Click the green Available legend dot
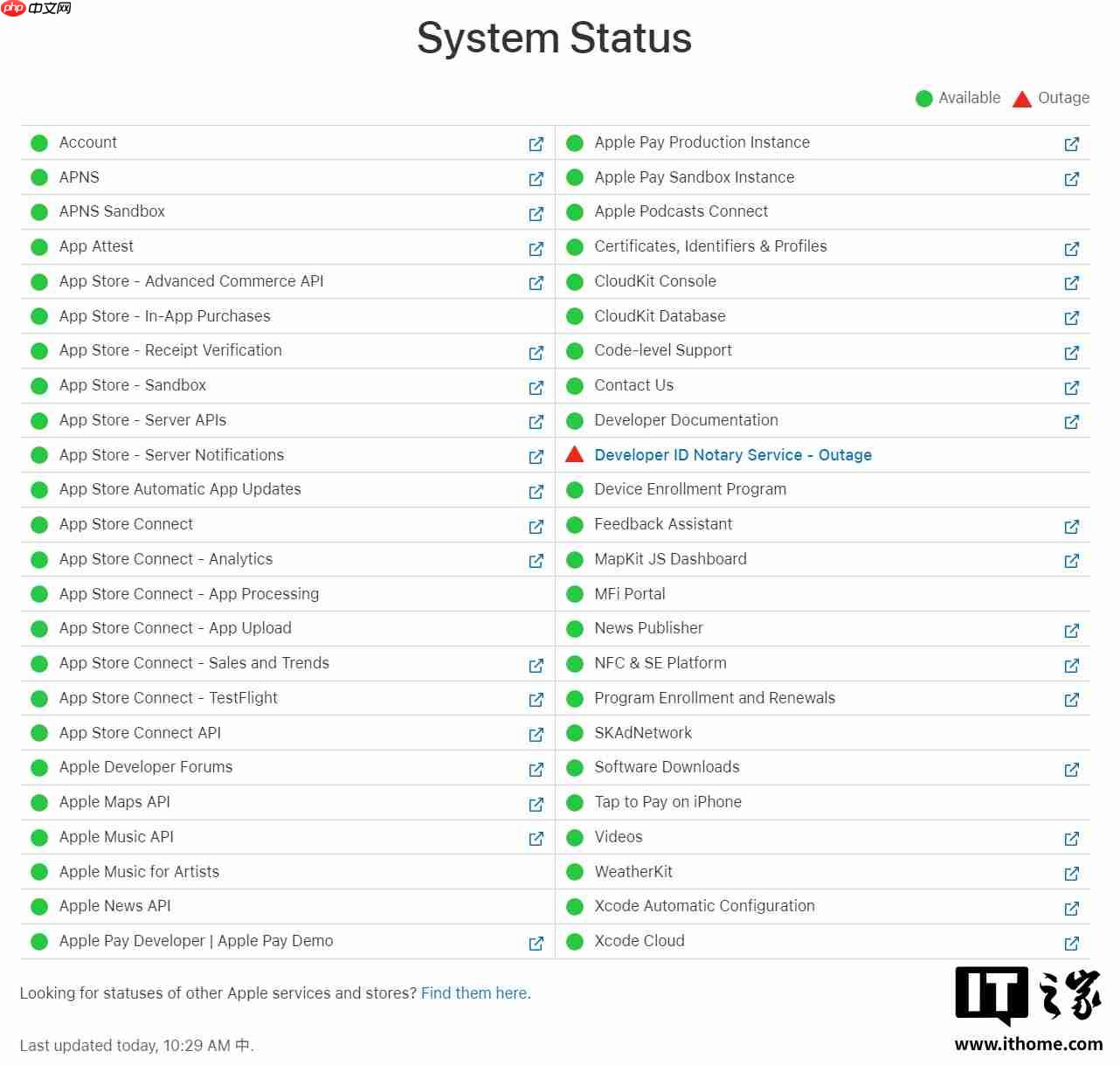 [x=923, y=98]
